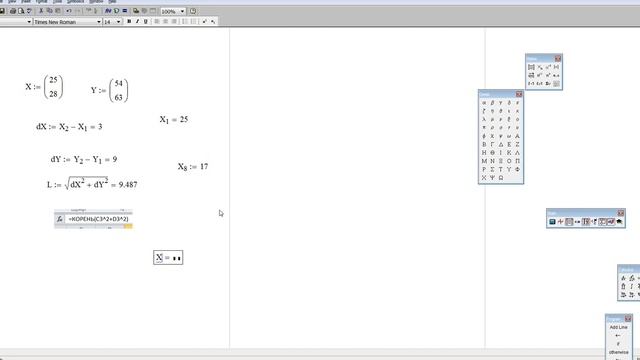The height and width of the screenshot is (360, 640).
Task: Insert inverse x⁻¹ from Matrix palette
Action: [548, 67]
